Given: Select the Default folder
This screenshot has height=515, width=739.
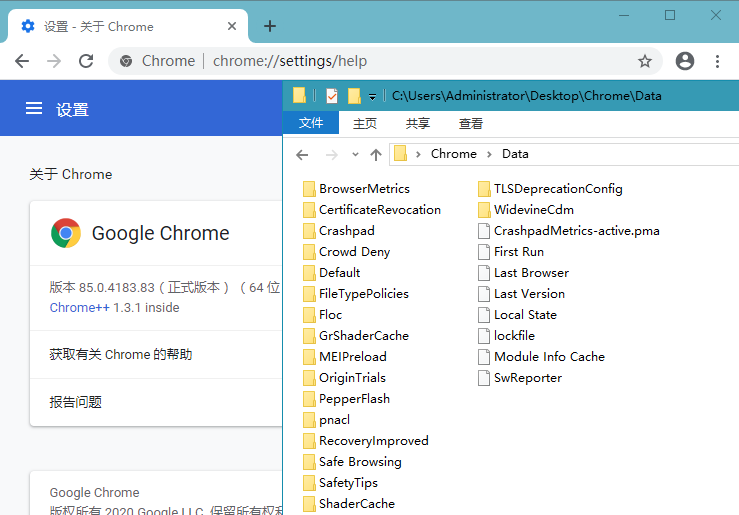Looking at the screenshot, I should click(x=332, y=273).
